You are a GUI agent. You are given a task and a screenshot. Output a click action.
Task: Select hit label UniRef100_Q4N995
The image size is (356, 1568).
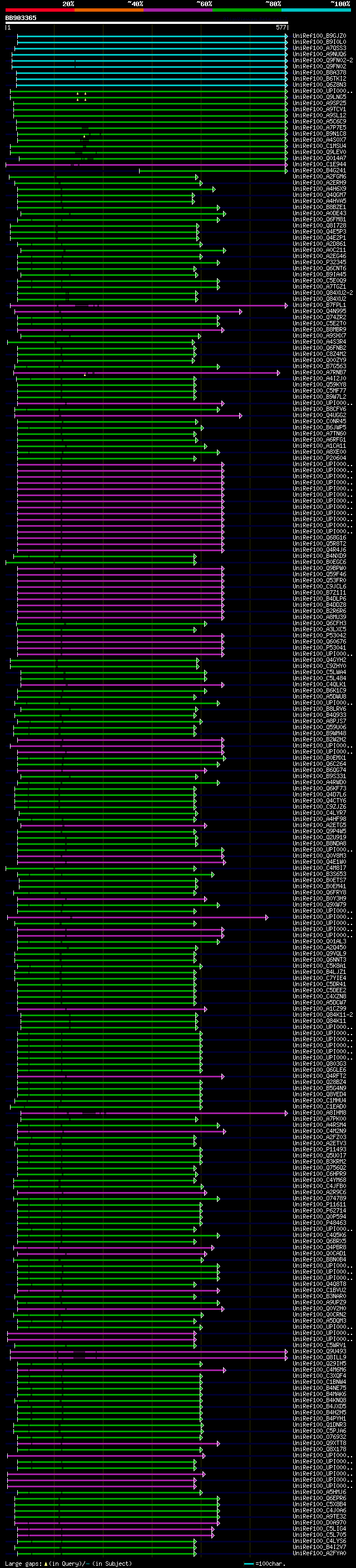tap(319, 311)
